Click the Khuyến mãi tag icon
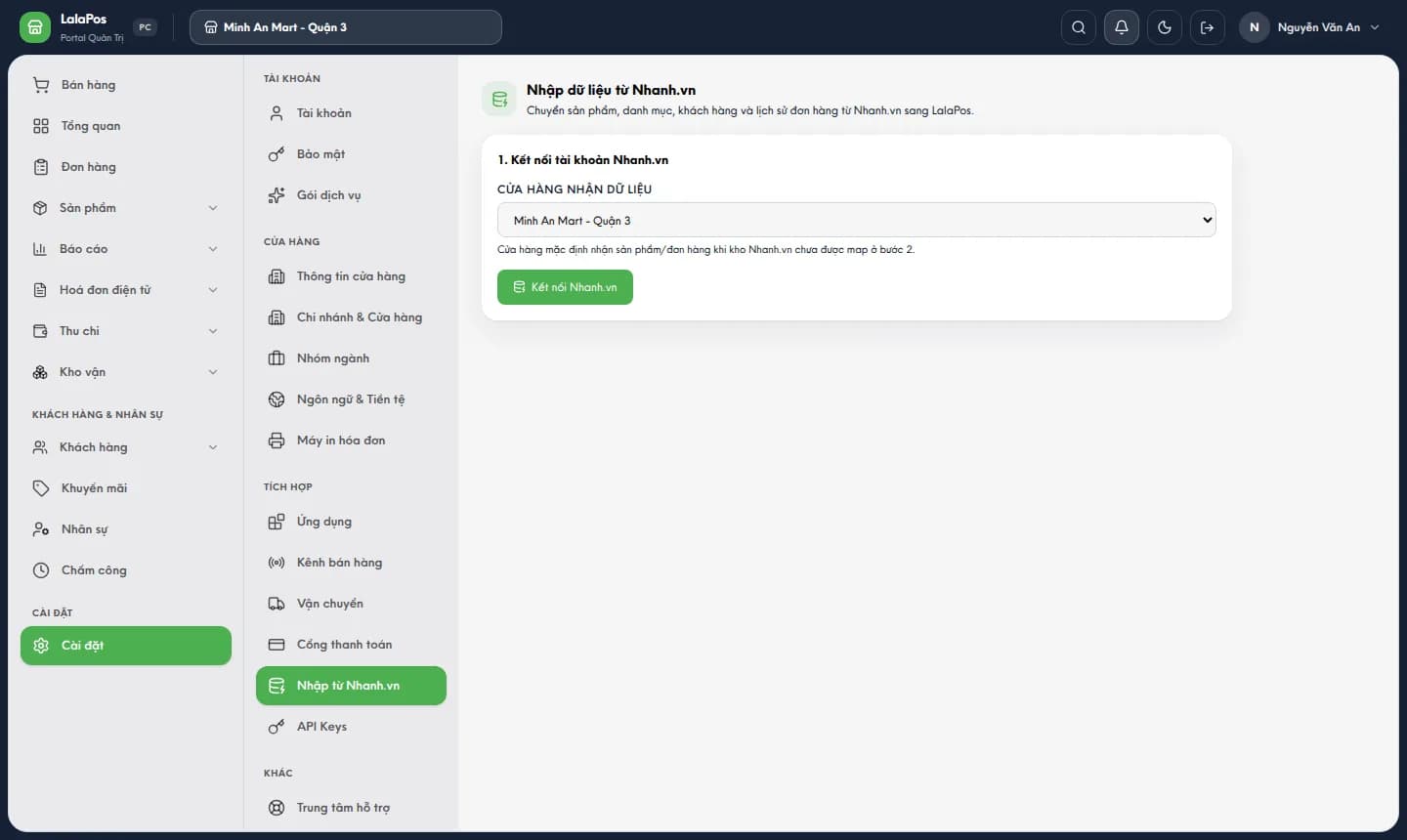Screen dimensions: 1407x840 pyautogui.click(x=41, y=488)
